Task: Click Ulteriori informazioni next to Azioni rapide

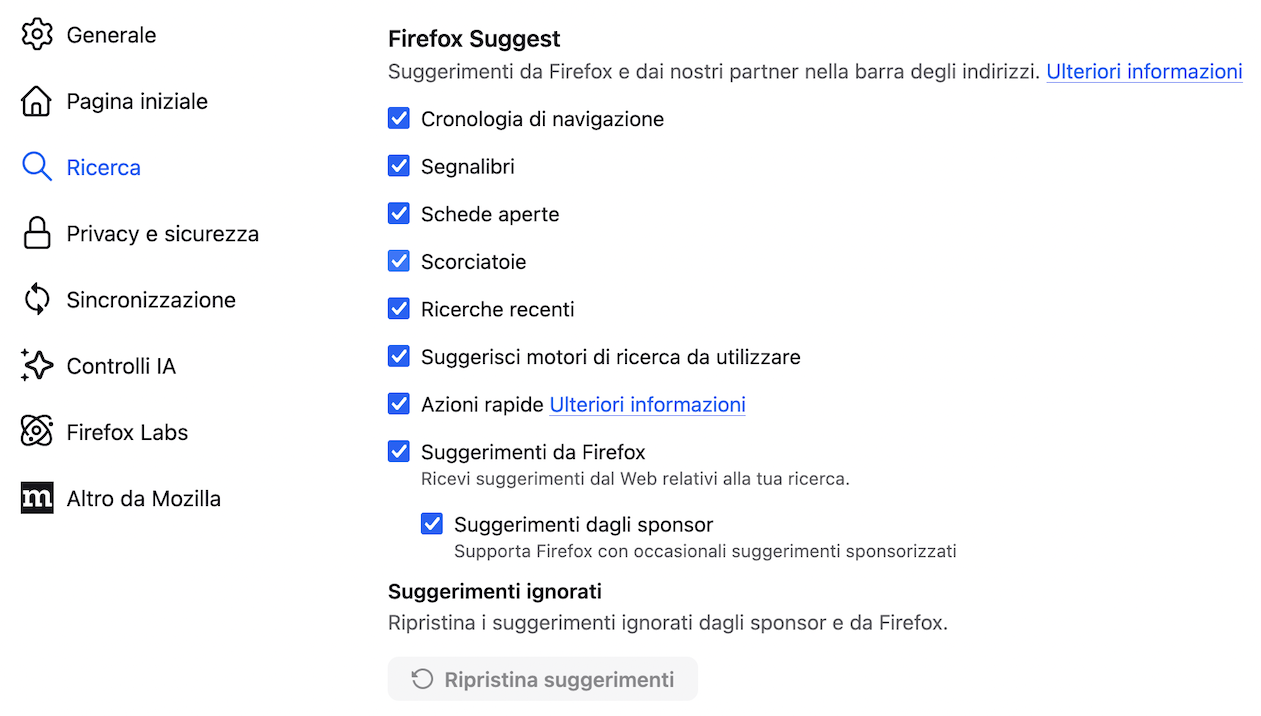Action: [647, 404]
